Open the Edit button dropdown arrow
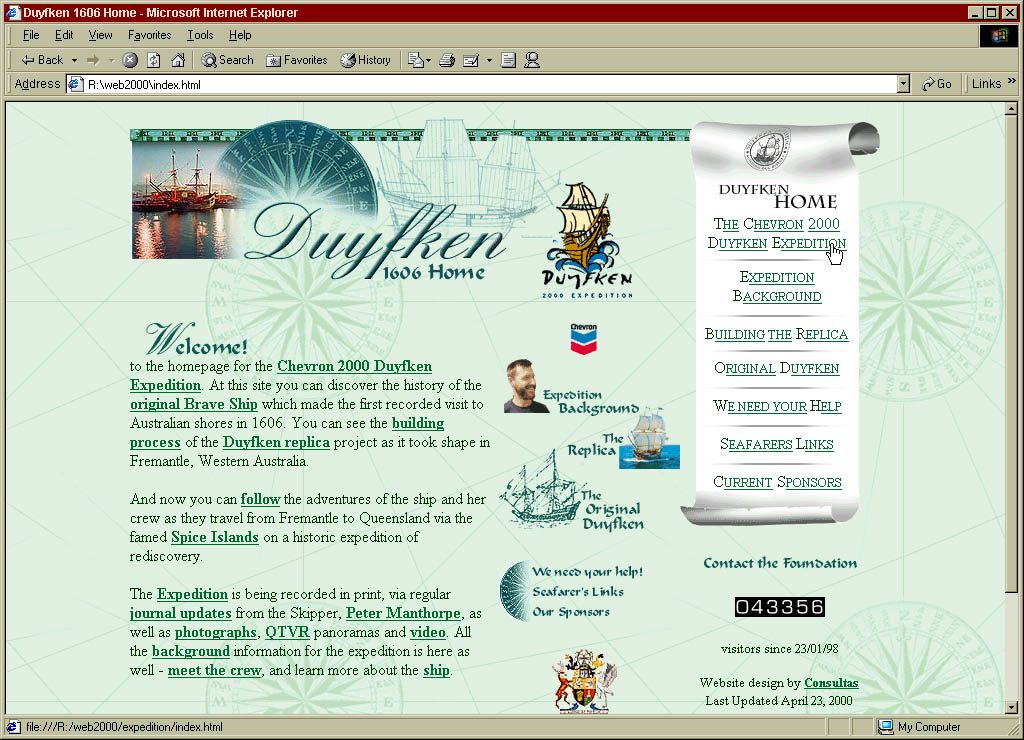Image resolution: width=1024 pixels, height=740 pixels. pos(489,61)
